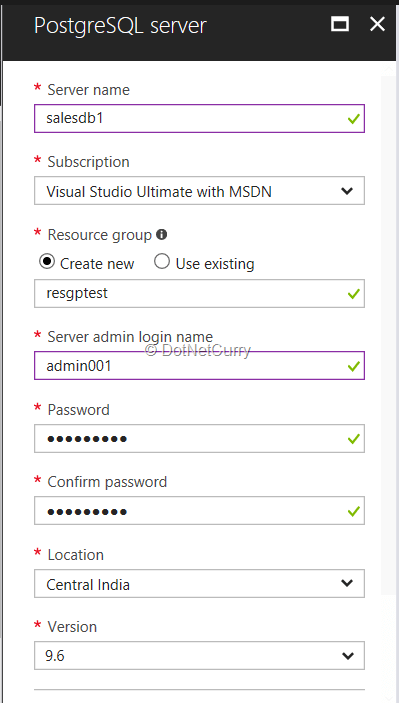The height and width of the screenshot is (703, 399).
Task: Click the Server name validation checkmark
Action: (x=354, y=119)
